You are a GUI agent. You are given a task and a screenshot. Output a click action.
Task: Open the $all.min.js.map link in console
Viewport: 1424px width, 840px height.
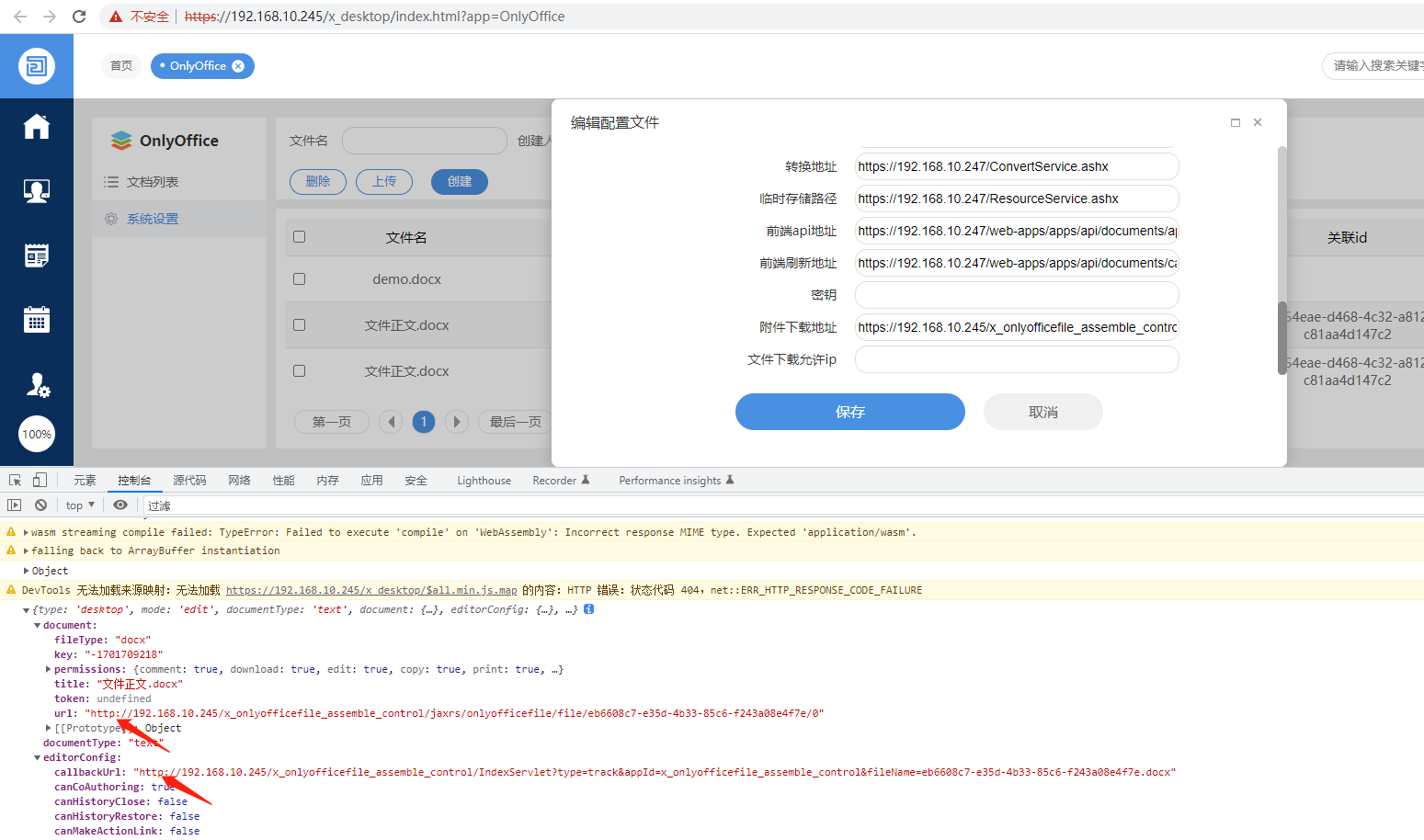(x=371, y=590)
